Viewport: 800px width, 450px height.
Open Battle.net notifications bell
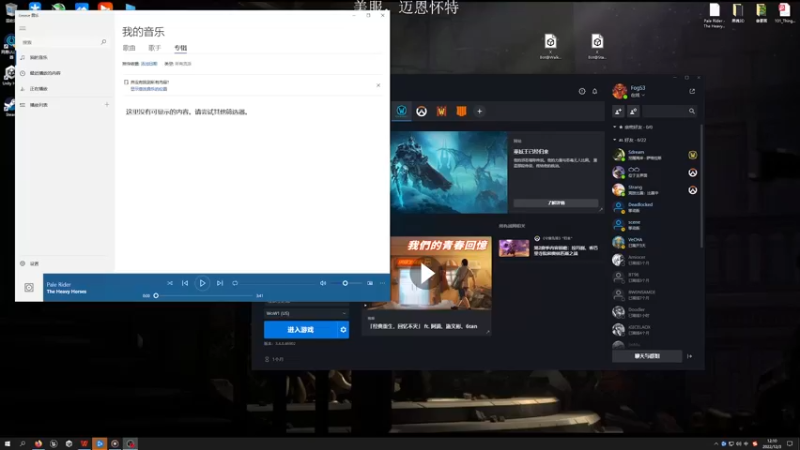(595, 91)
